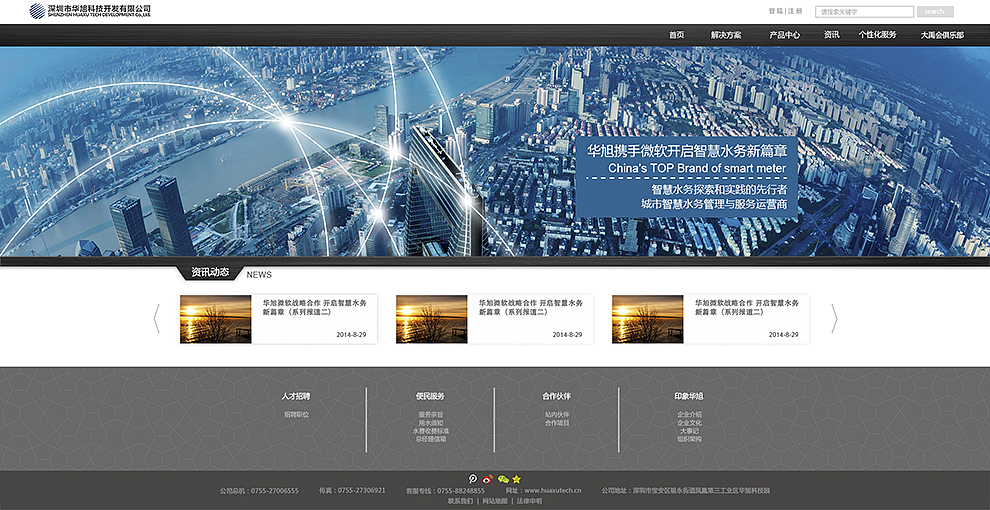Open 大事记 footer link
The width and height of the screenshot is (990, 510).
(x=689, y=431)
